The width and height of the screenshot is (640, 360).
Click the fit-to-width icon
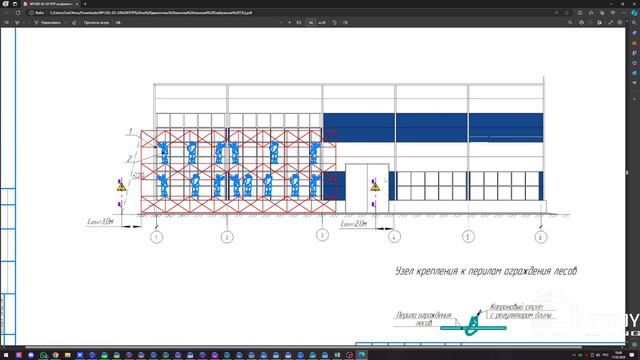(299, 22)
